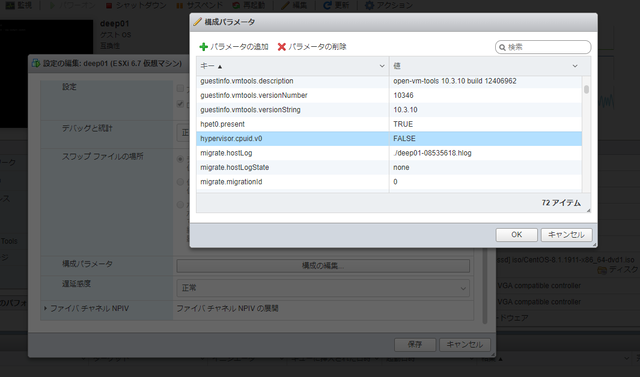Select the guestinfo.vmtools.description row

tap(389, 81)
